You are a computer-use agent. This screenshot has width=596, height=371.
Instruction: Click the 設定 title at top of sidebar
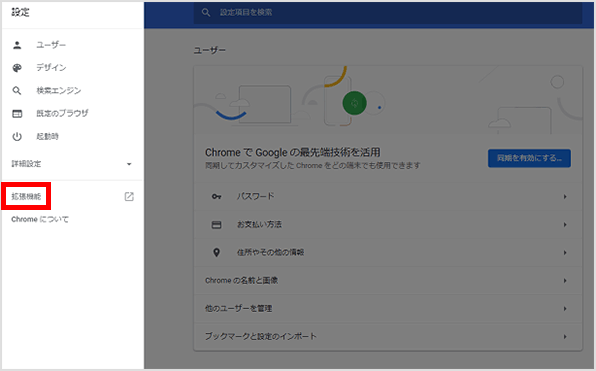point(20,12)
